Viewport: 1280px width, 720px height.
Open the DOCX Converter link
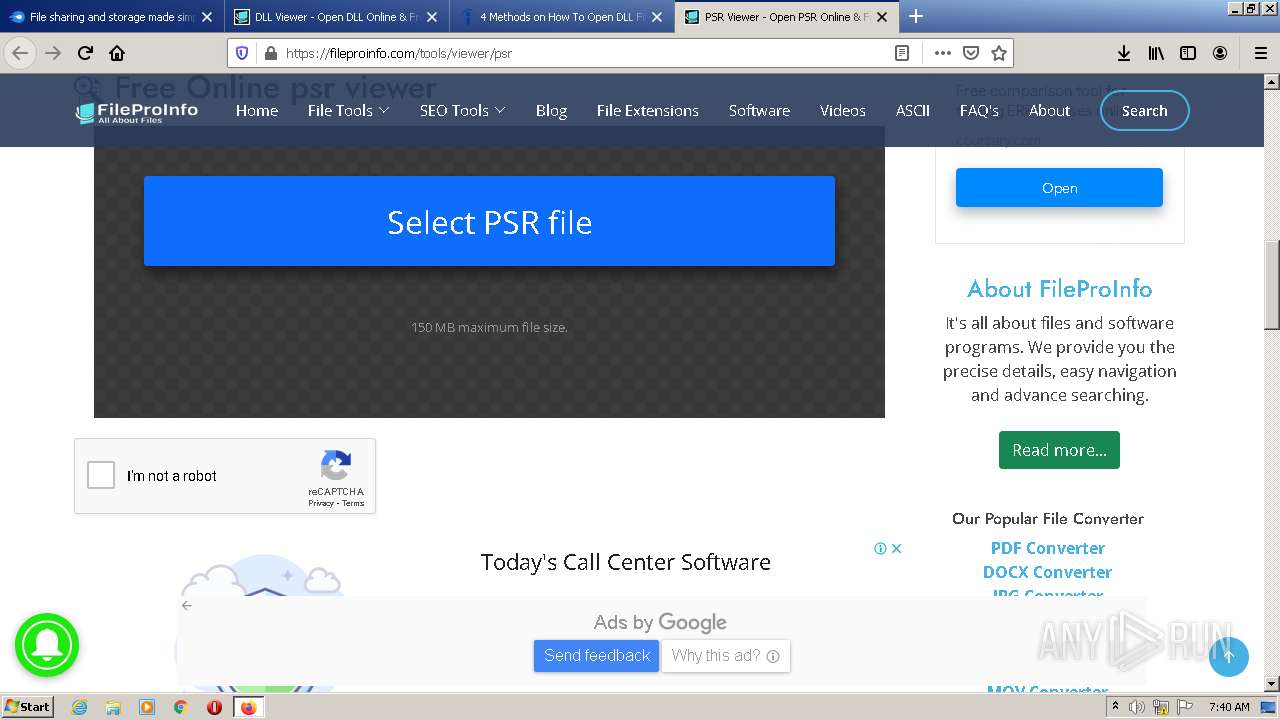click(x=1048, y=572)
